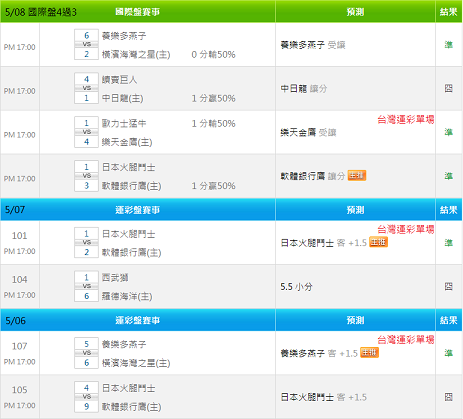Click match number 107
This screenshot has width=463, height=419.
(x=19, y=346)
